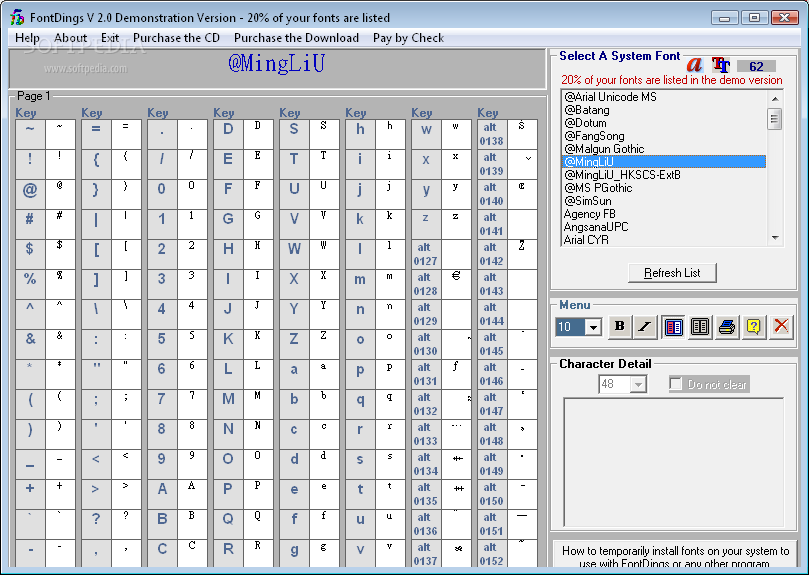
Task: Open the Character Detail size dropdown showing 48
Action: coord(638,385)
